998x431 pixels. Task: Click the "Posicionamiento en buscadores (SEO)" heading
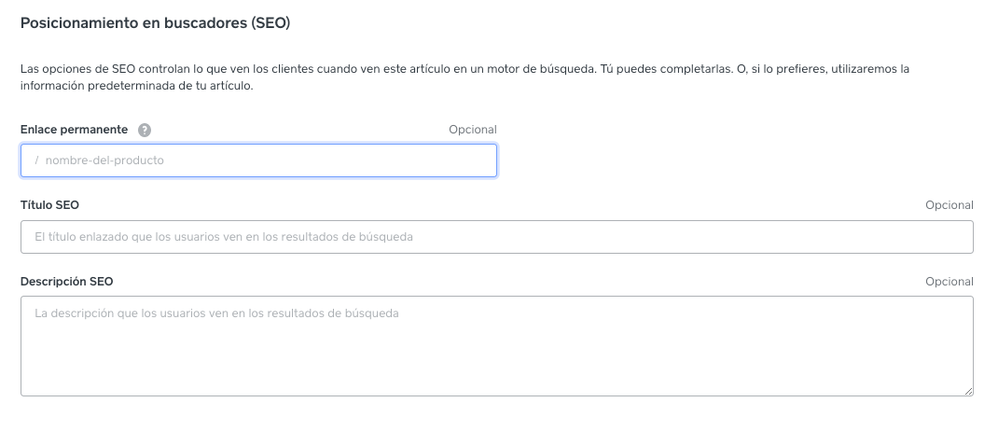155,22
